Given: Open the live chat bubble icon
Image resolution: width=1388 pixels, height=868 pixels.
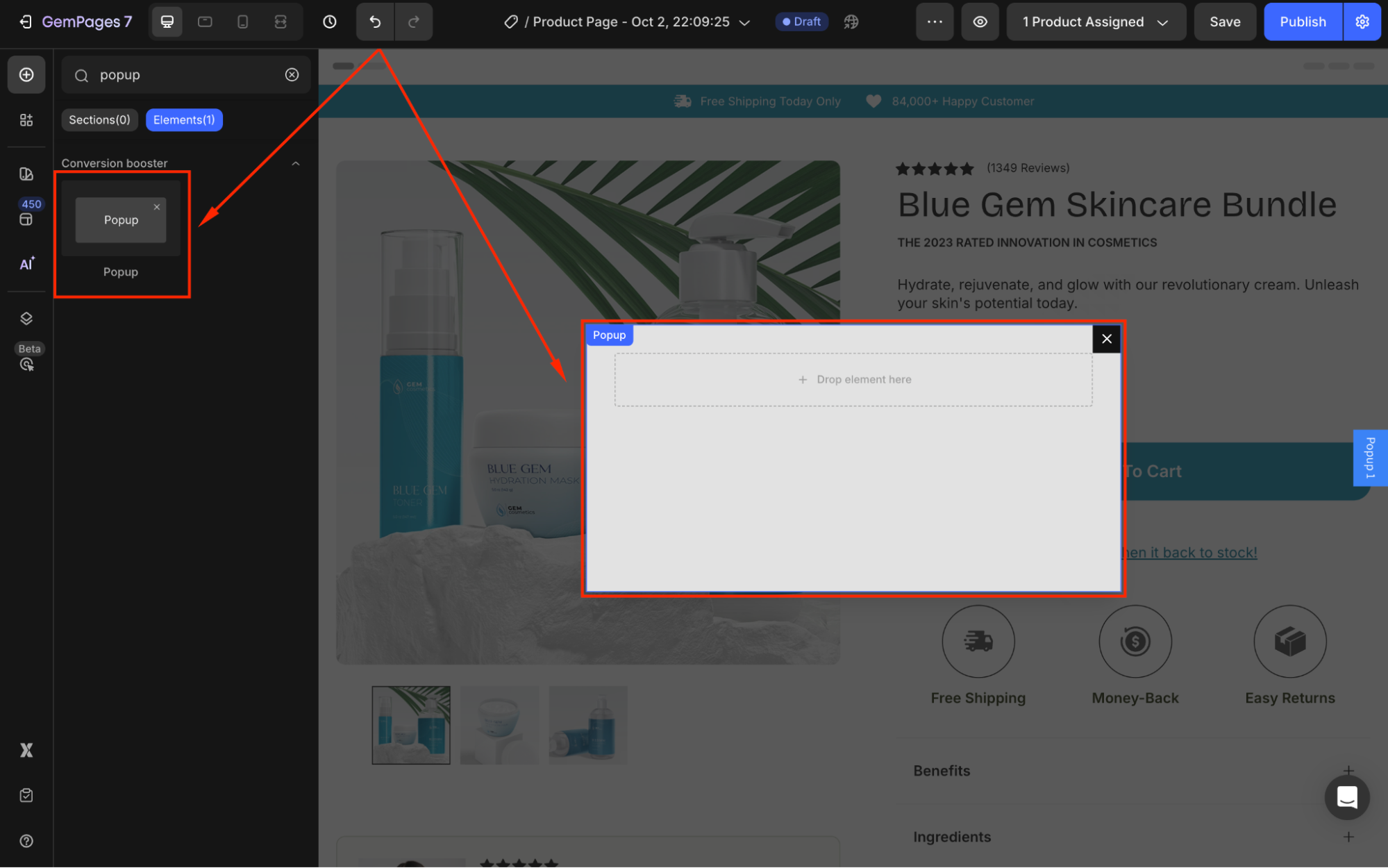Looking at the screenshot, I should click(1346, 798).
